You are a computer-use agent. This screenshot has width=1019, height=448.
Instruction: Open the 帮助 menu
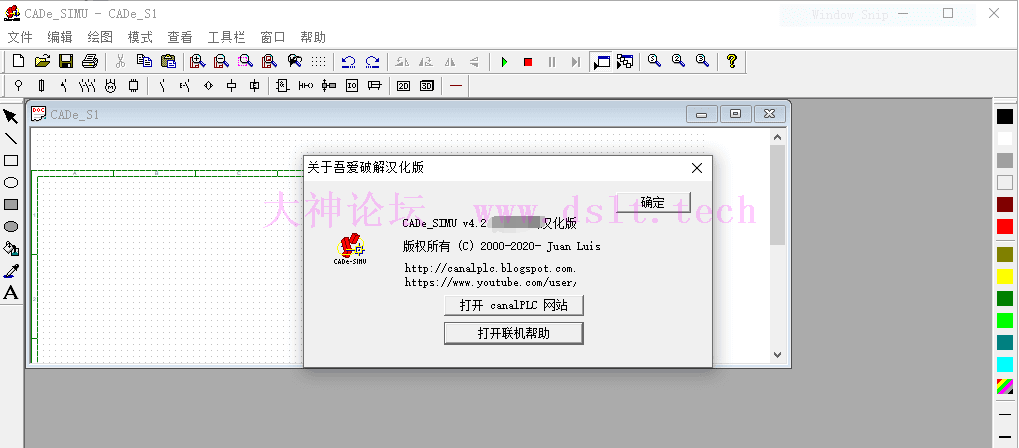[313, 37]
